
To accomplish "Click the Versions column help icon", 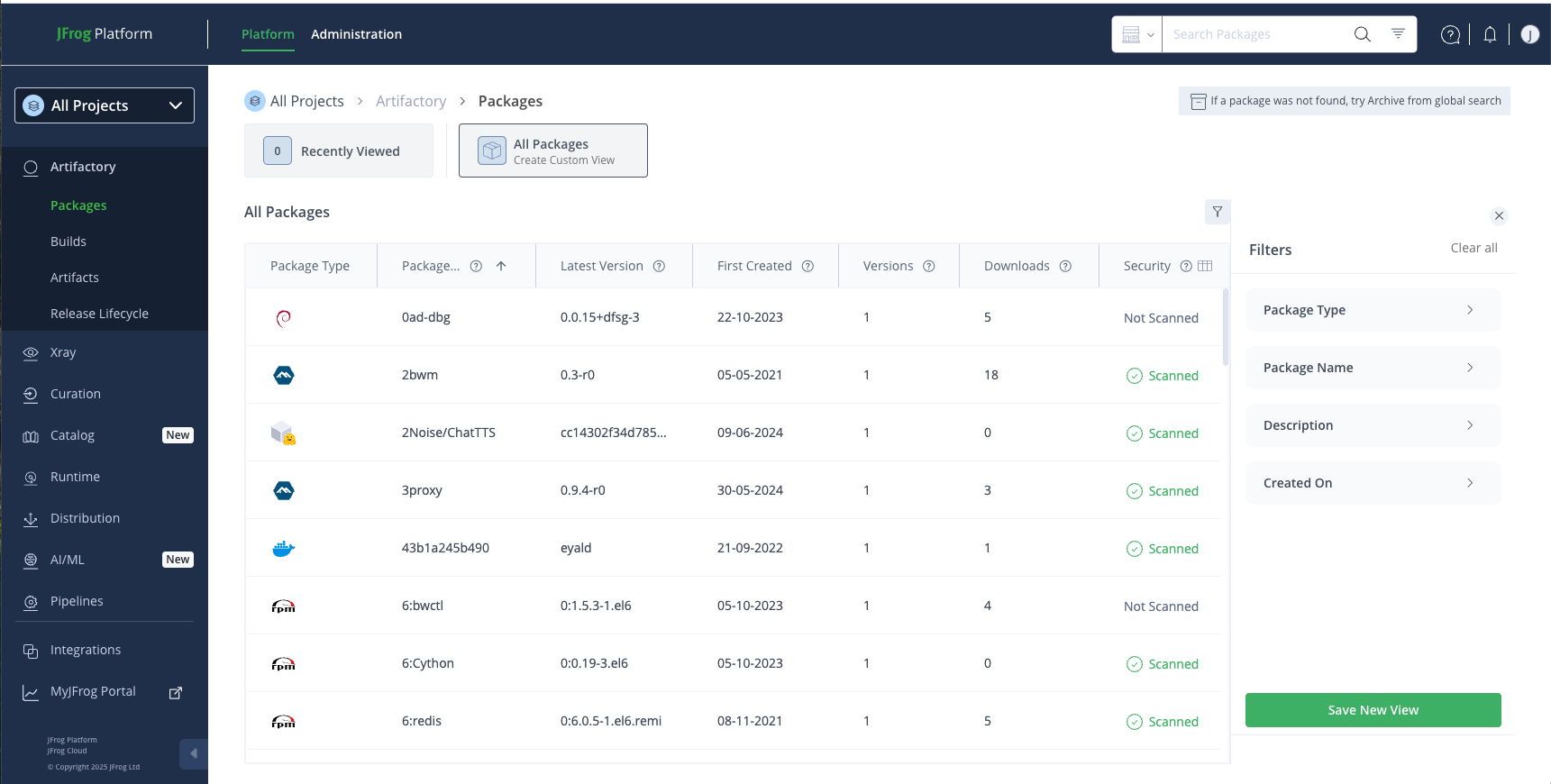I will [928, 266].
